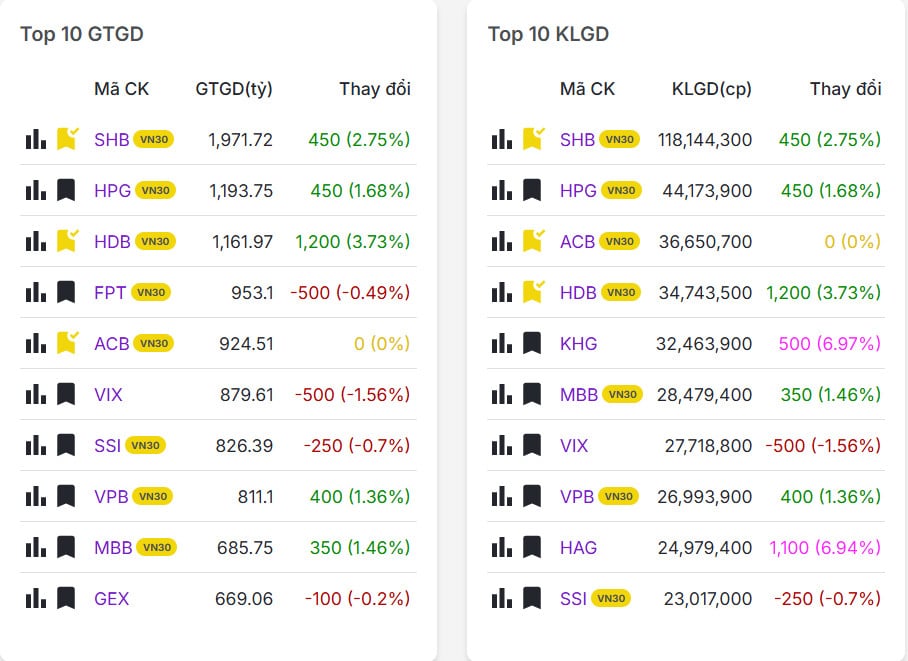The image size is (908, 661).
Task: Click chart icon for MBB in KLGD table
Action: point(502,394)
